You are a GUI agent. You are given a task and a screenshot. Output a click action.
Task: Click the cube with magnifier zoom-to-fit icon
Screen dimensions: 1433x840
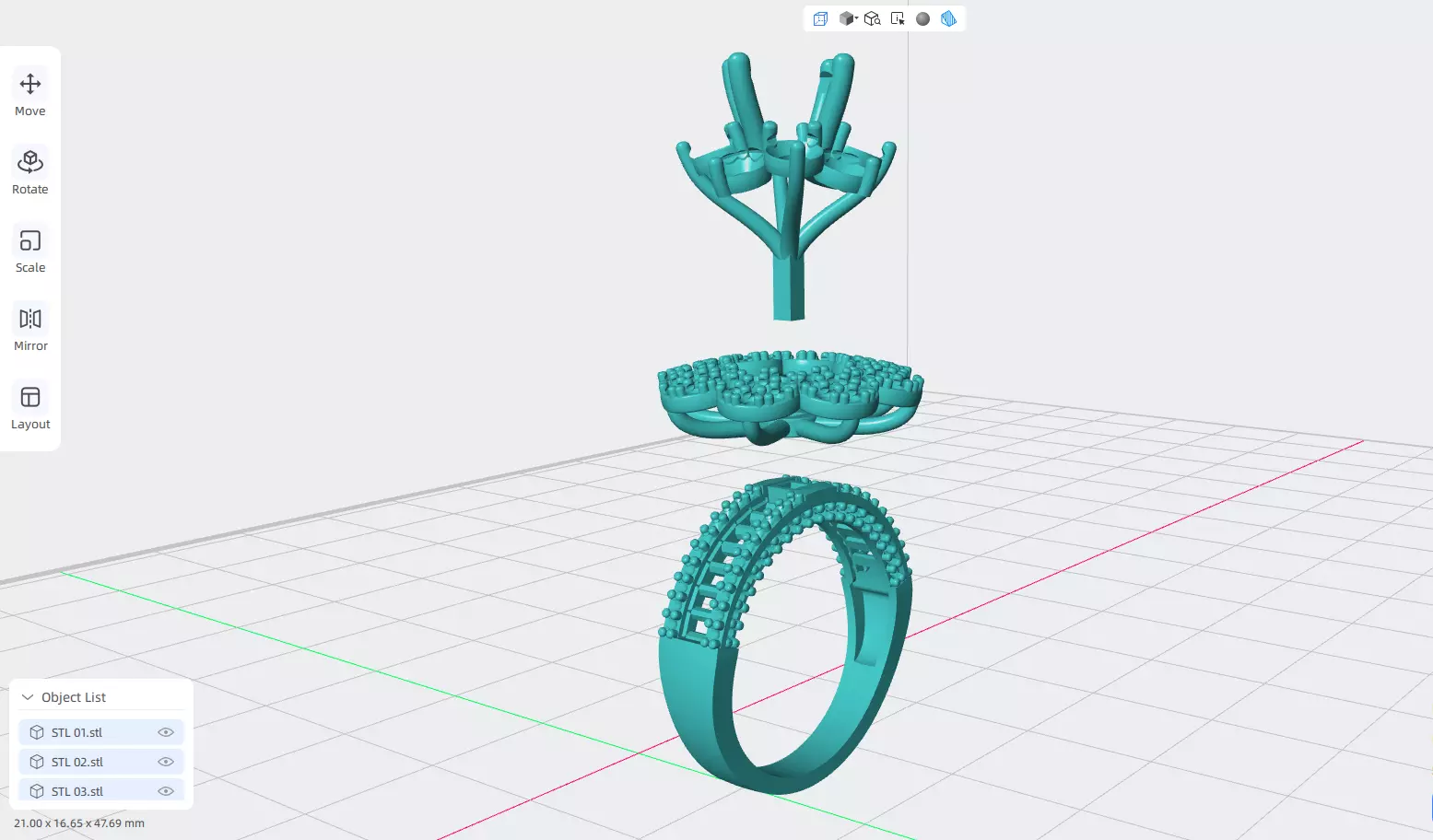(873, 18)
